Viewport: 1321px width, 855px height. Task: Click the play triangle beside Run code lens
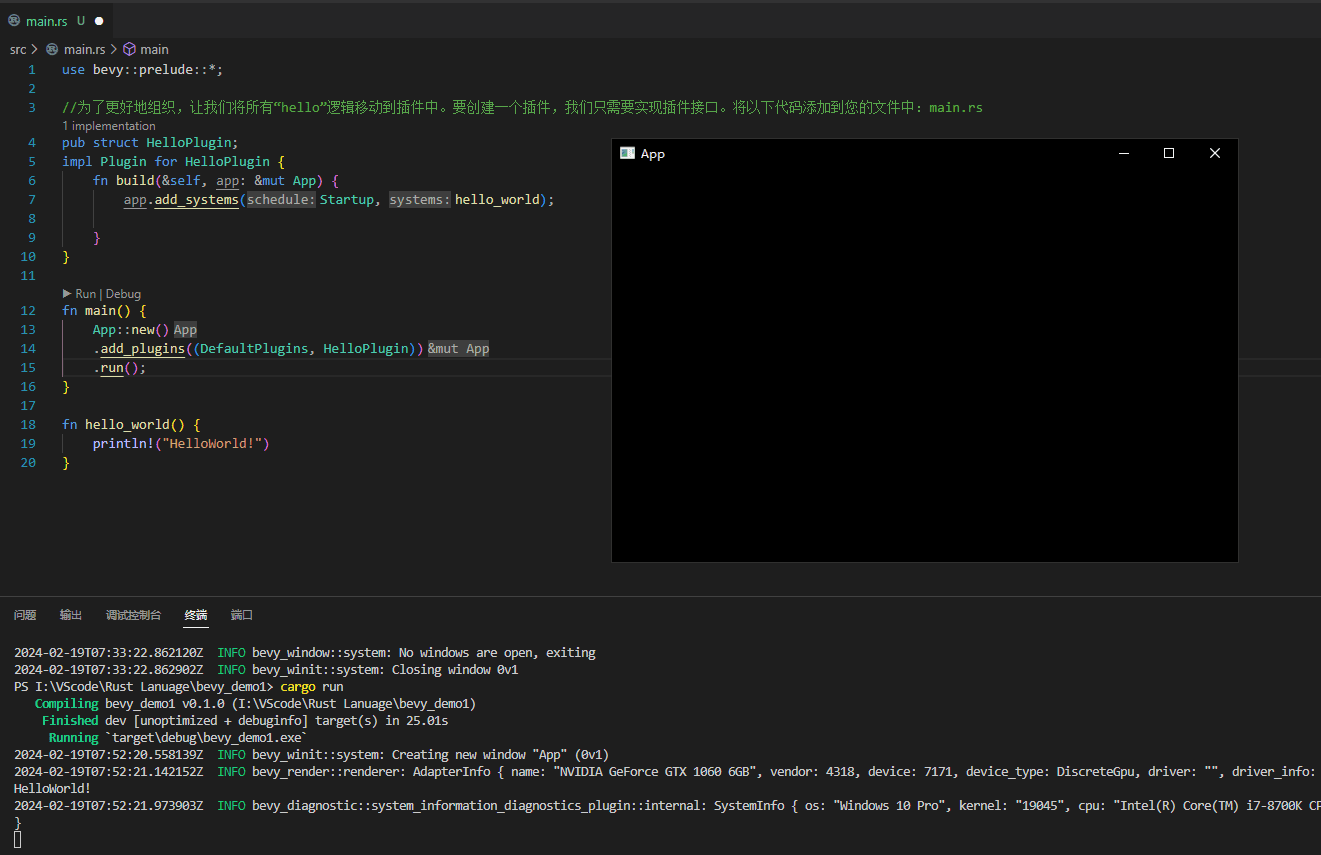pos(67,294)
